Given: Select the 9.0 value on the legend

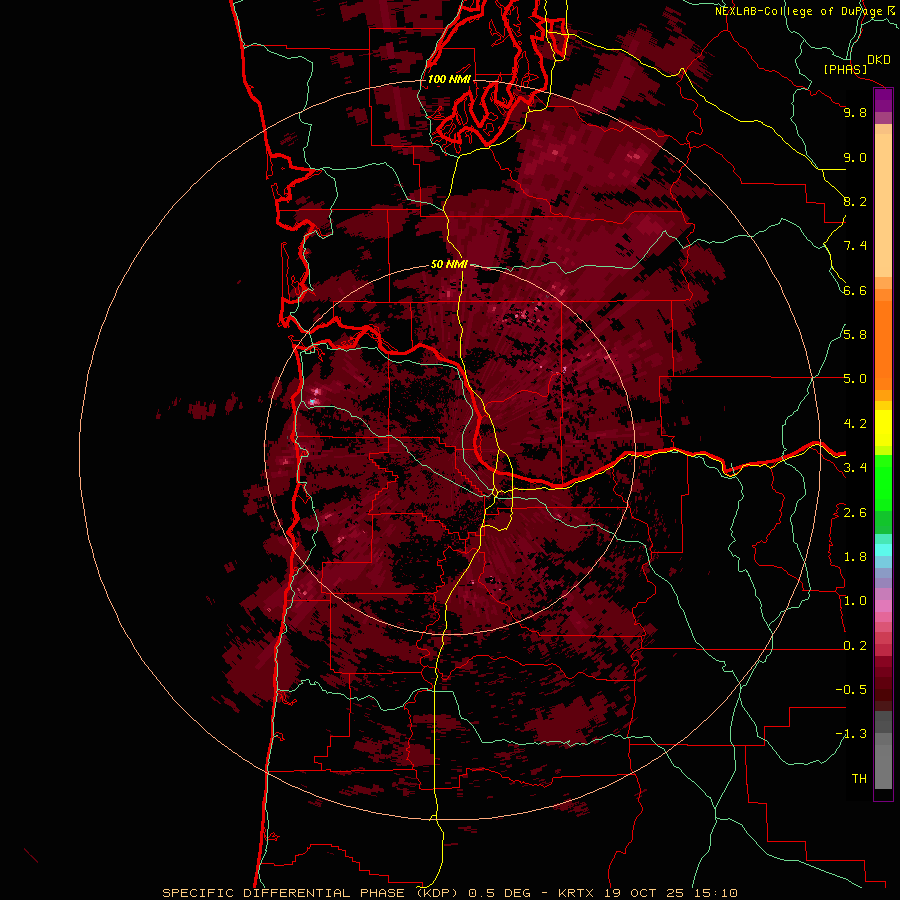Looking at the screenshot, I should coord(855,157).
